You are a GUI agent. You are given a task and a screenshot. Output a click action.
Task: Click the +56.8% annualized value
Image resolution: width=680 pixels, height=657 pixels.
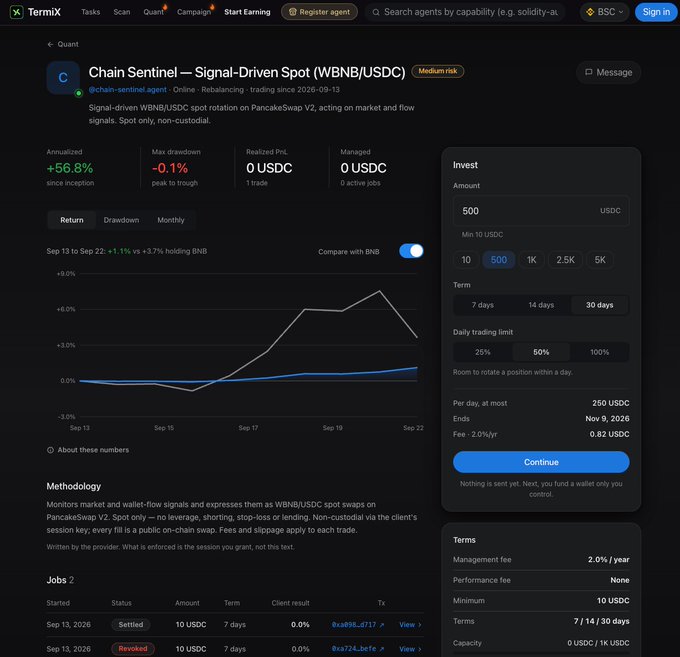[70, 168]
